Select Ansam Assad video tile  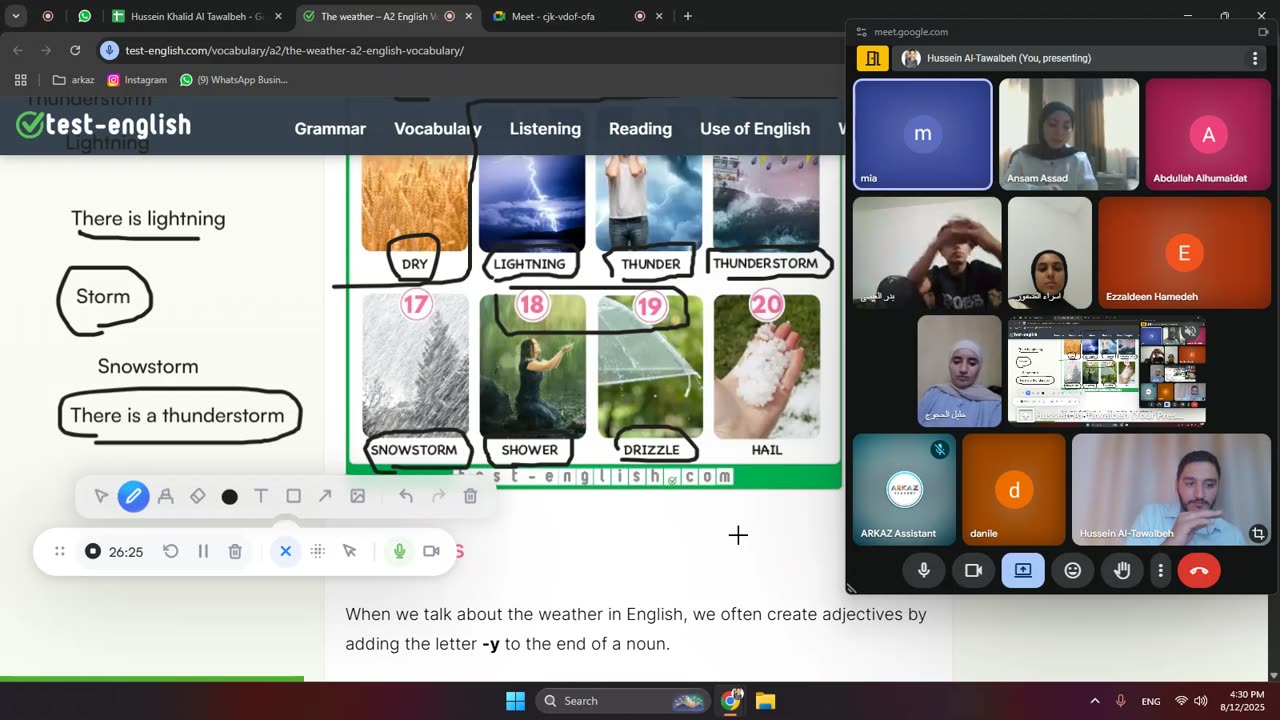pos(1068,134)
